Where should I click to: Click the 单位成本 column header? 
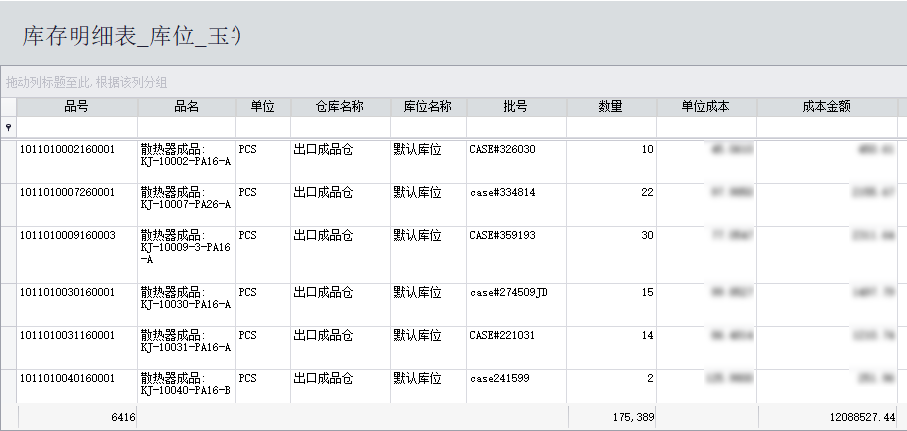point(706,107)
